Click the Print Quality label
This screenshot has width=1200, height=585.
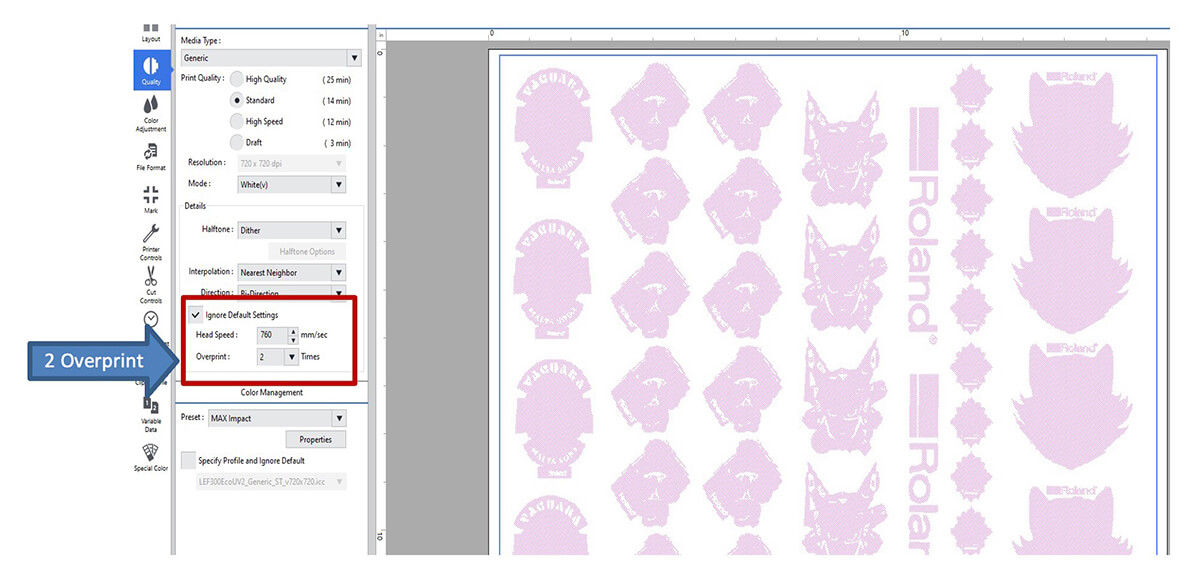[x=203, y=79]
